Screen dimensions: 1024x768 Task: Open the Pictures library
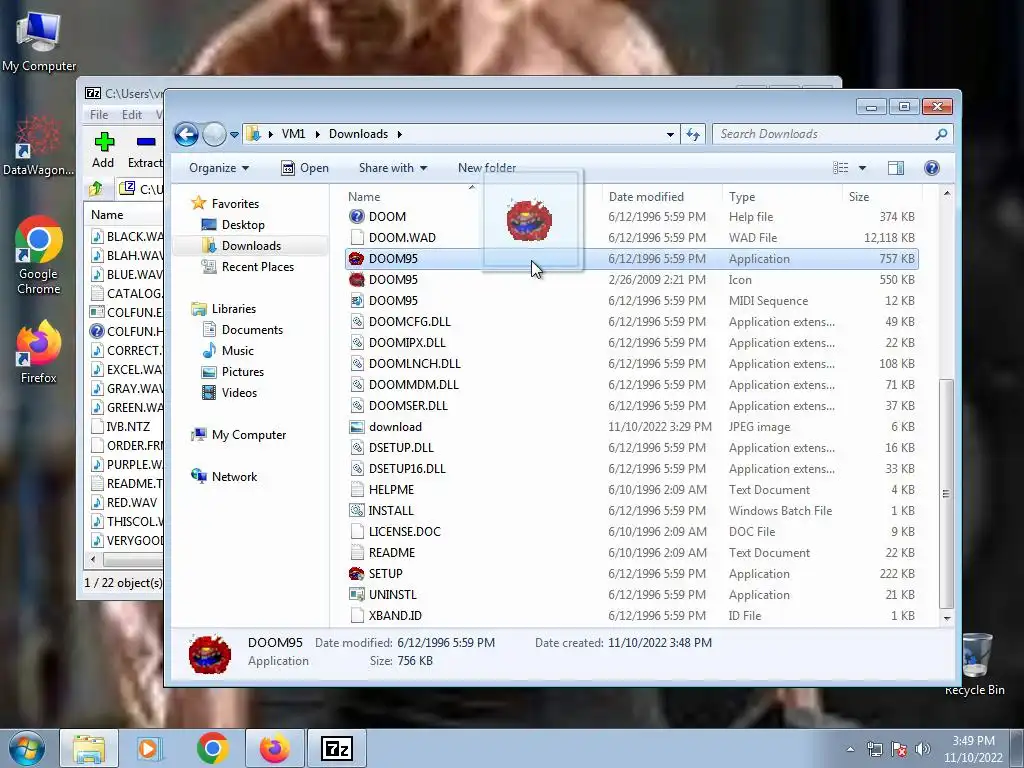pyautogui.click(x=242, y=372)
